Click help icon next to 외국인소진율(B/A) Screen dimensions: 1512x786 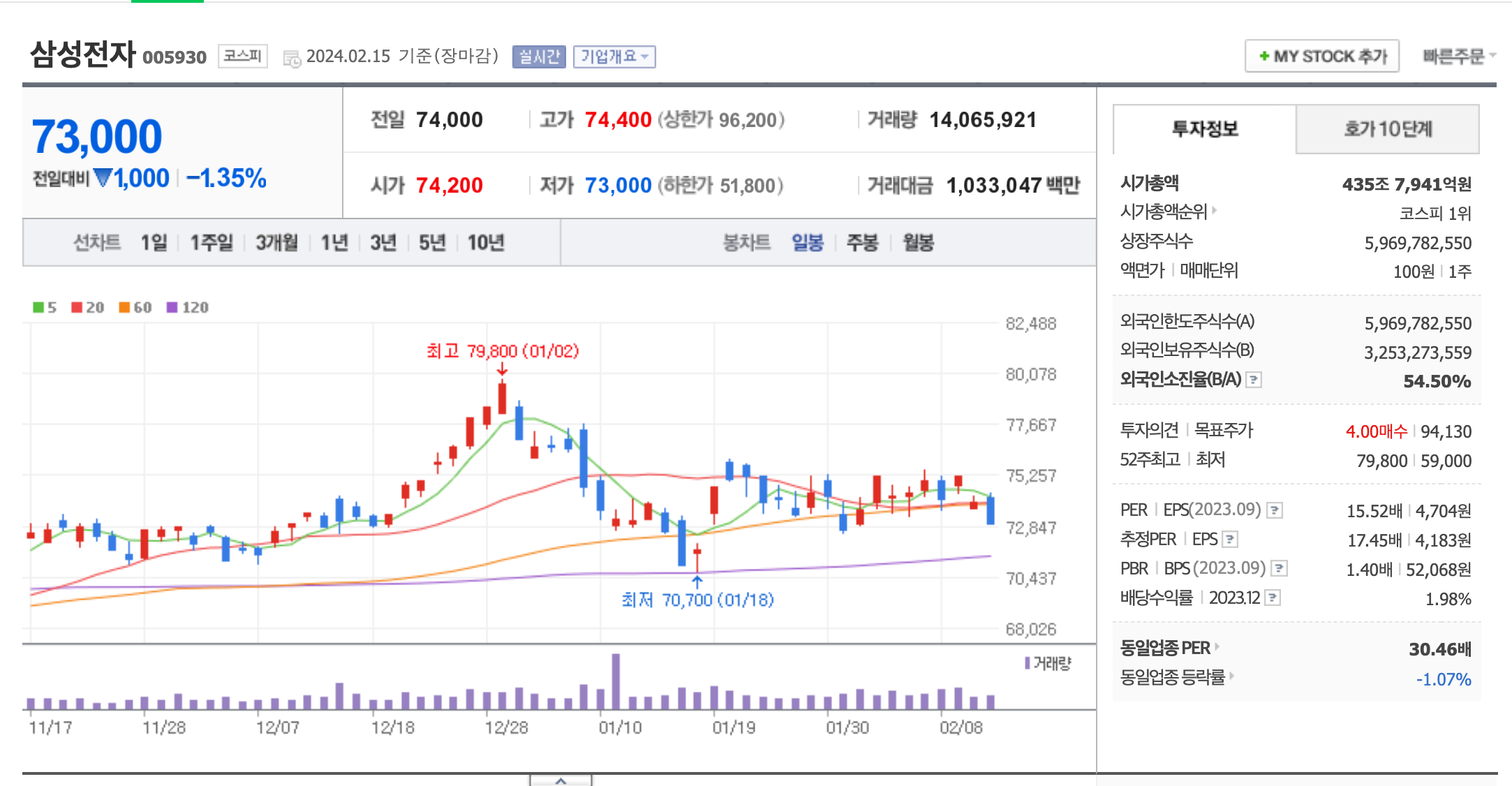(x=1254, y=380)
